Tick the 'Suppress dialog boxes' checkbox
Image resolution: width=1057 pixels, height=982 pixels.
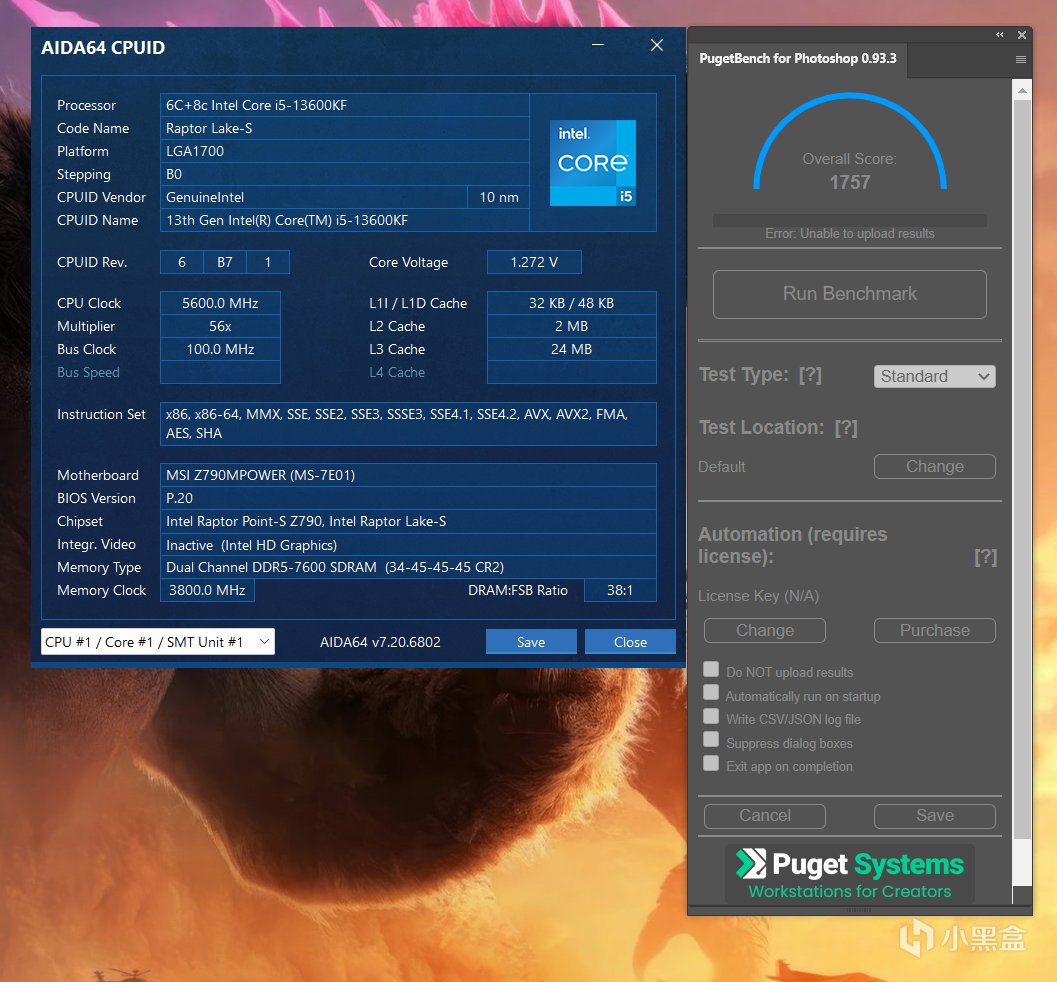point(711,740)
